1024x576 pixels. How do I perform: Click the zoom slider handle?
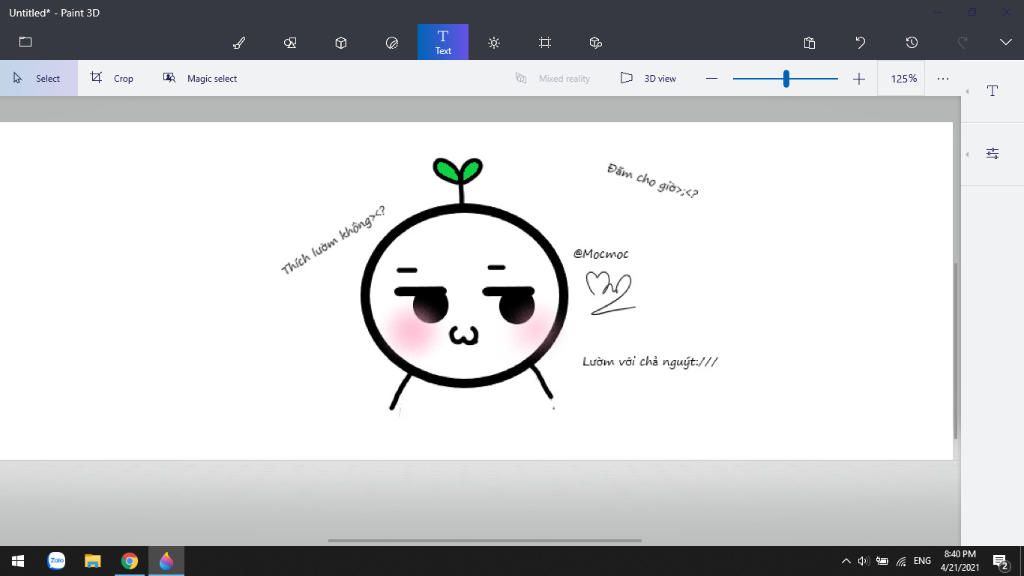tap(786, 78)
